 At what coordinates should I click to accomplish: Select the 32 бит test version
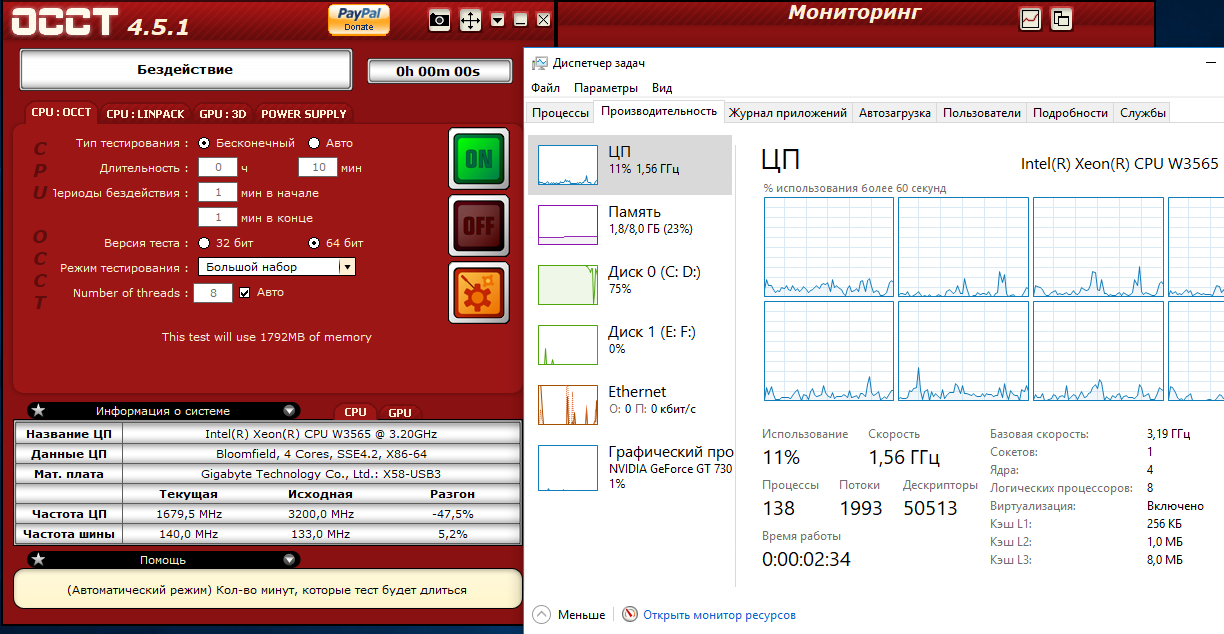[204, 243]
